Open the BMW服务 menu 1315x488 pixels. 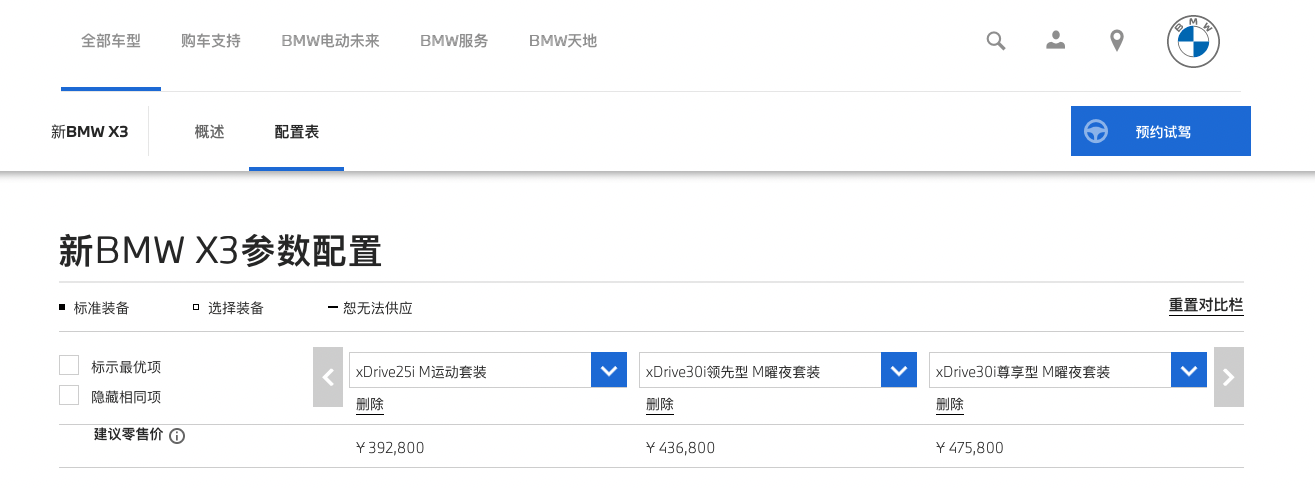[454, 41]
